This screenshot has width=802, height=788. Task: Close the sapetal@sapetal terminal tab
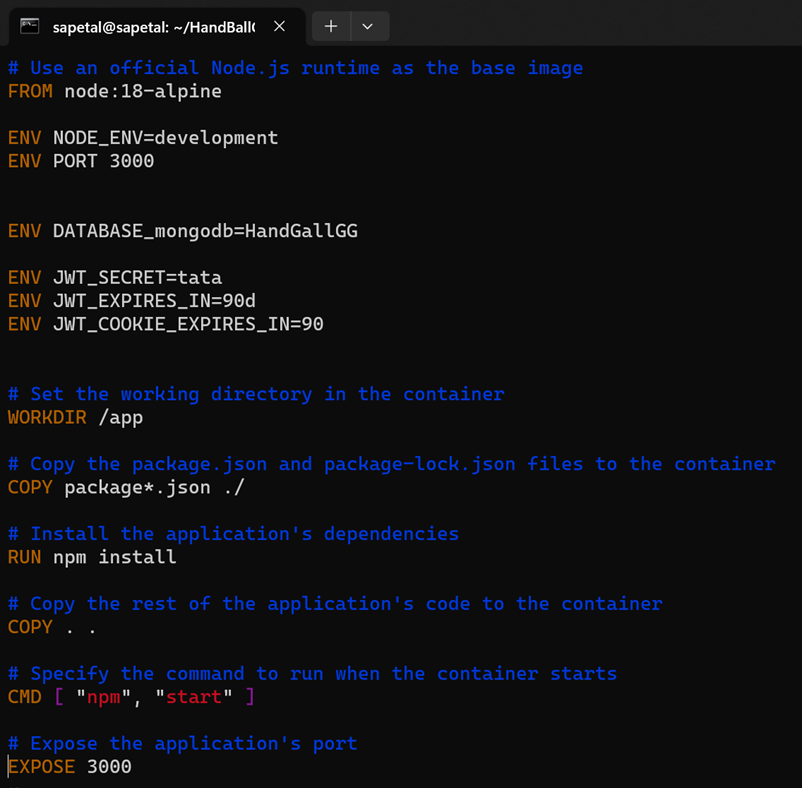tap(279, 26)
